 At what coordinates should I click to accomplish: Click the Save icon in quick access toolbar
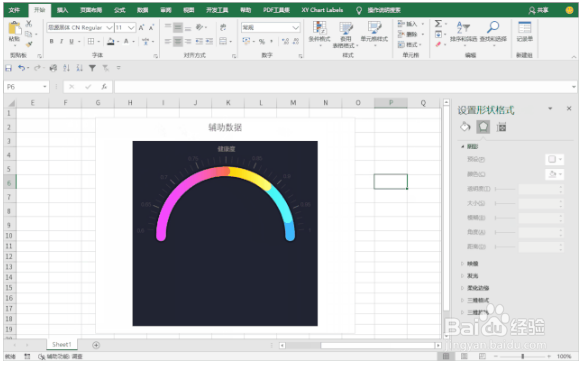click(8, 68)
